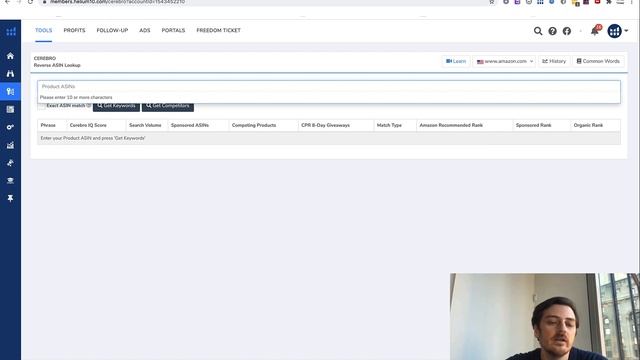Switch to the Follow-Up tab
640x360 pixels.
coord(112,30)
